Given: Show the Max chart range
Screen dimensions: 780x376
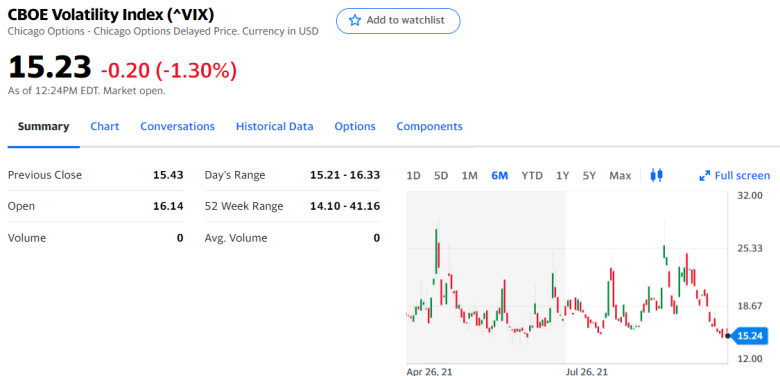Looking at the screenshot, I should (620, 176).
